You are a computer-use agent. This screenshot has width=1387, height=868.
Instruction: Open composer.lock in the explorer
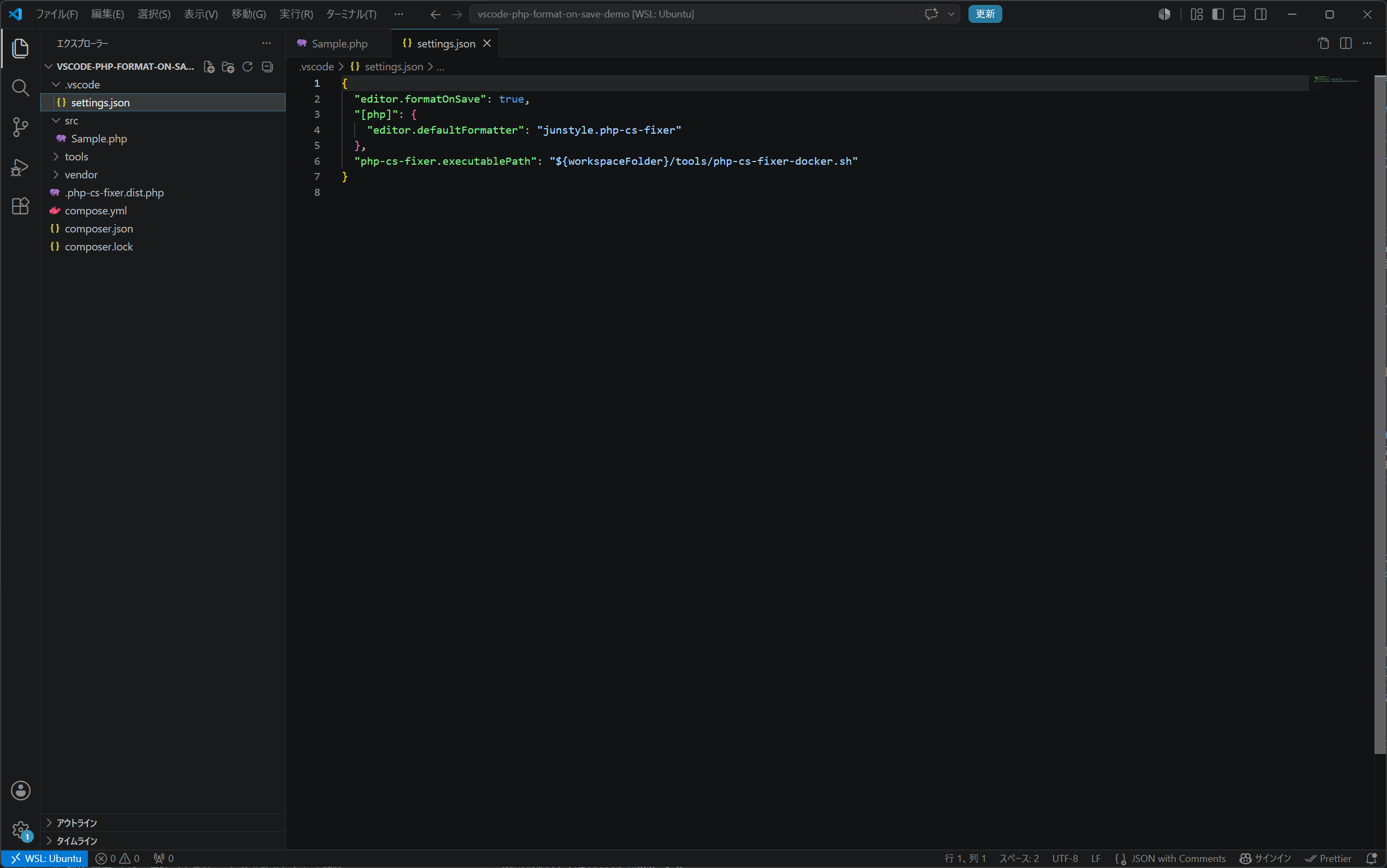point(163,247)
